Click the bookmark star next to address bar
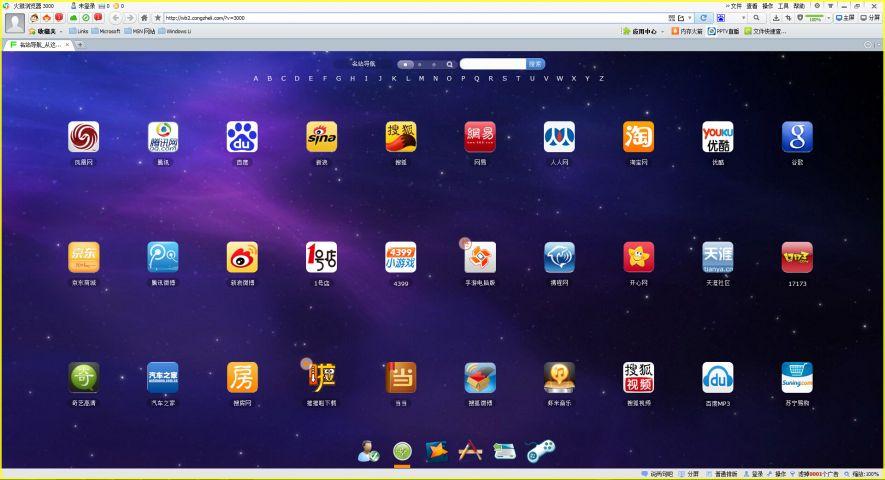 pos(158,18)
